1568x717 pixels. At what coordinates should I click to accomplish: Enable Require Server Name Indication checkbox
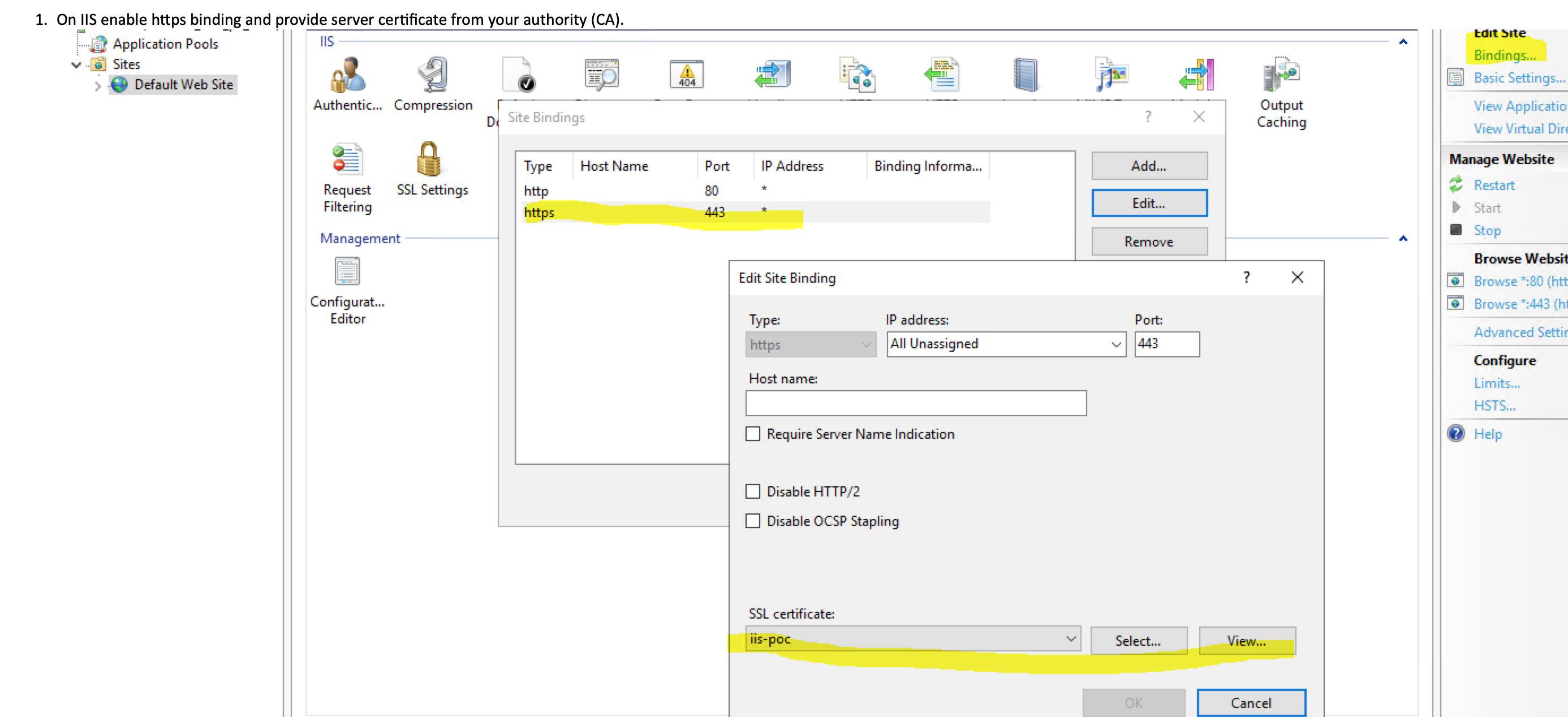pyautogui.click(x=753, y=434)
